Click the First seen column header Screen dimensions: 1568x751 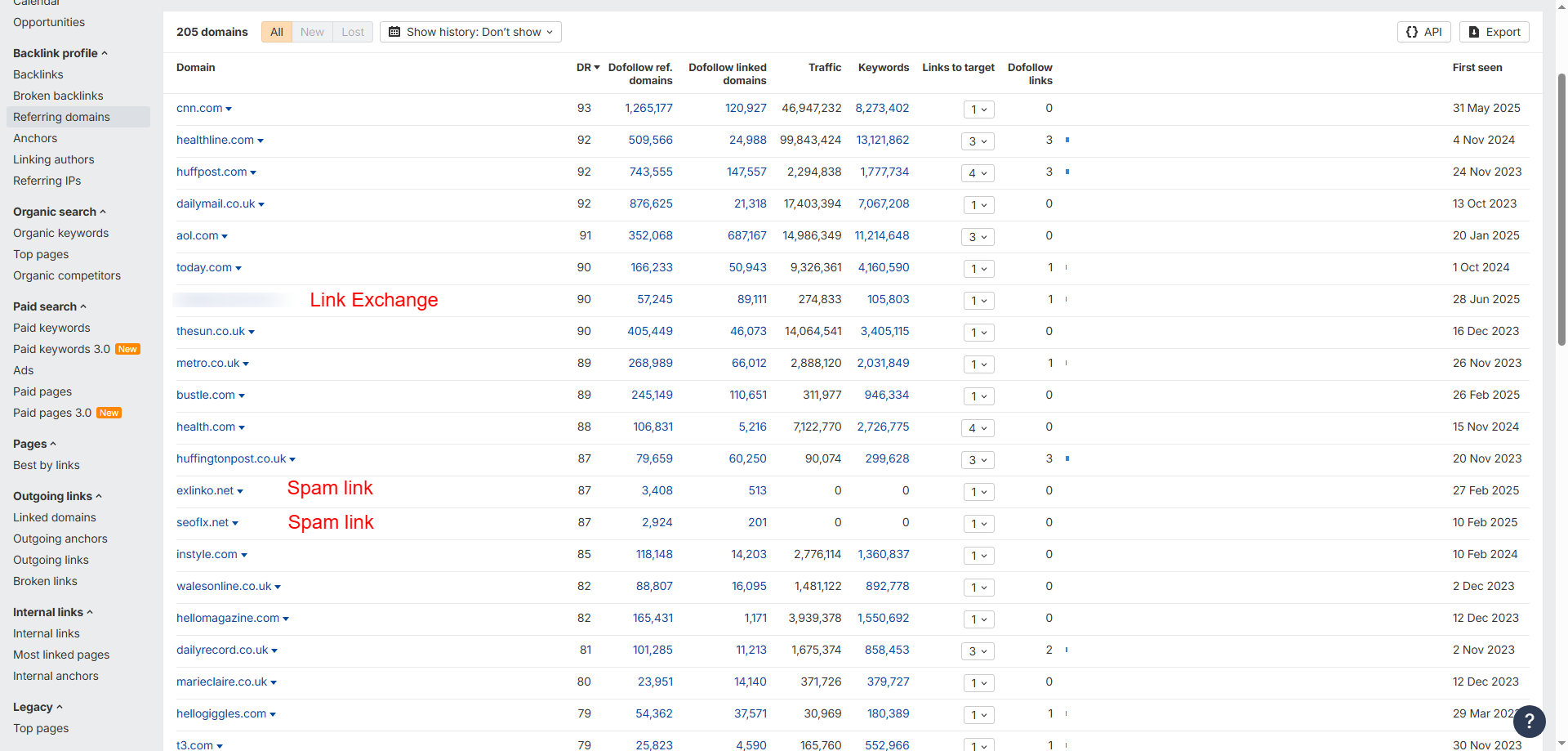tap(1477, 68)
